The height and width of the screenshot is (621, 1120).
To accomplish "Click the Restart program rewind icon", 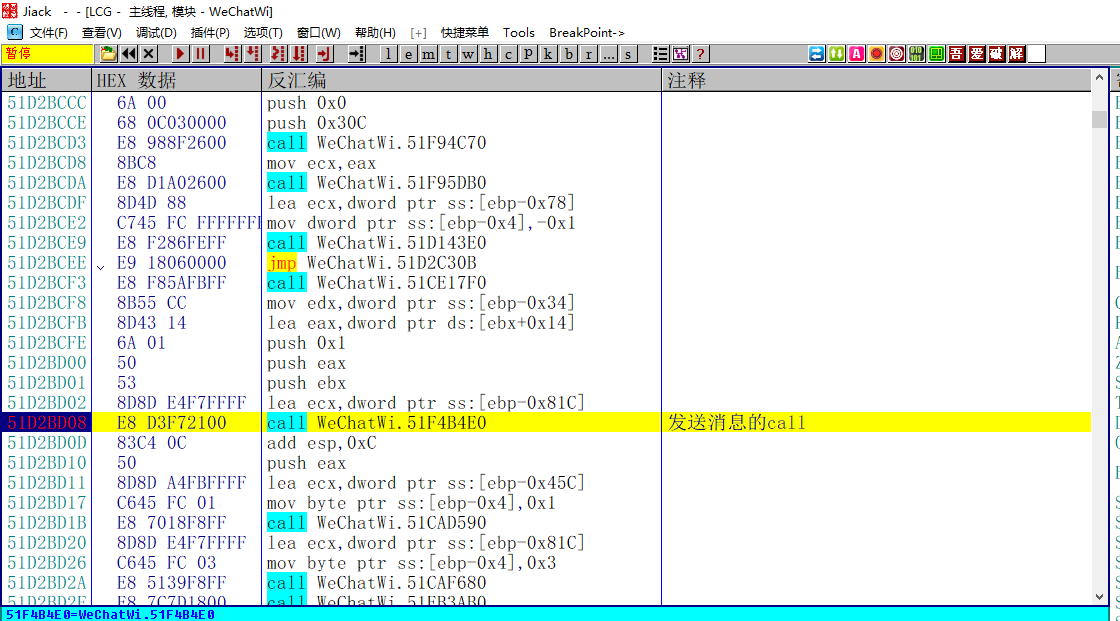I will coord(129,54).
